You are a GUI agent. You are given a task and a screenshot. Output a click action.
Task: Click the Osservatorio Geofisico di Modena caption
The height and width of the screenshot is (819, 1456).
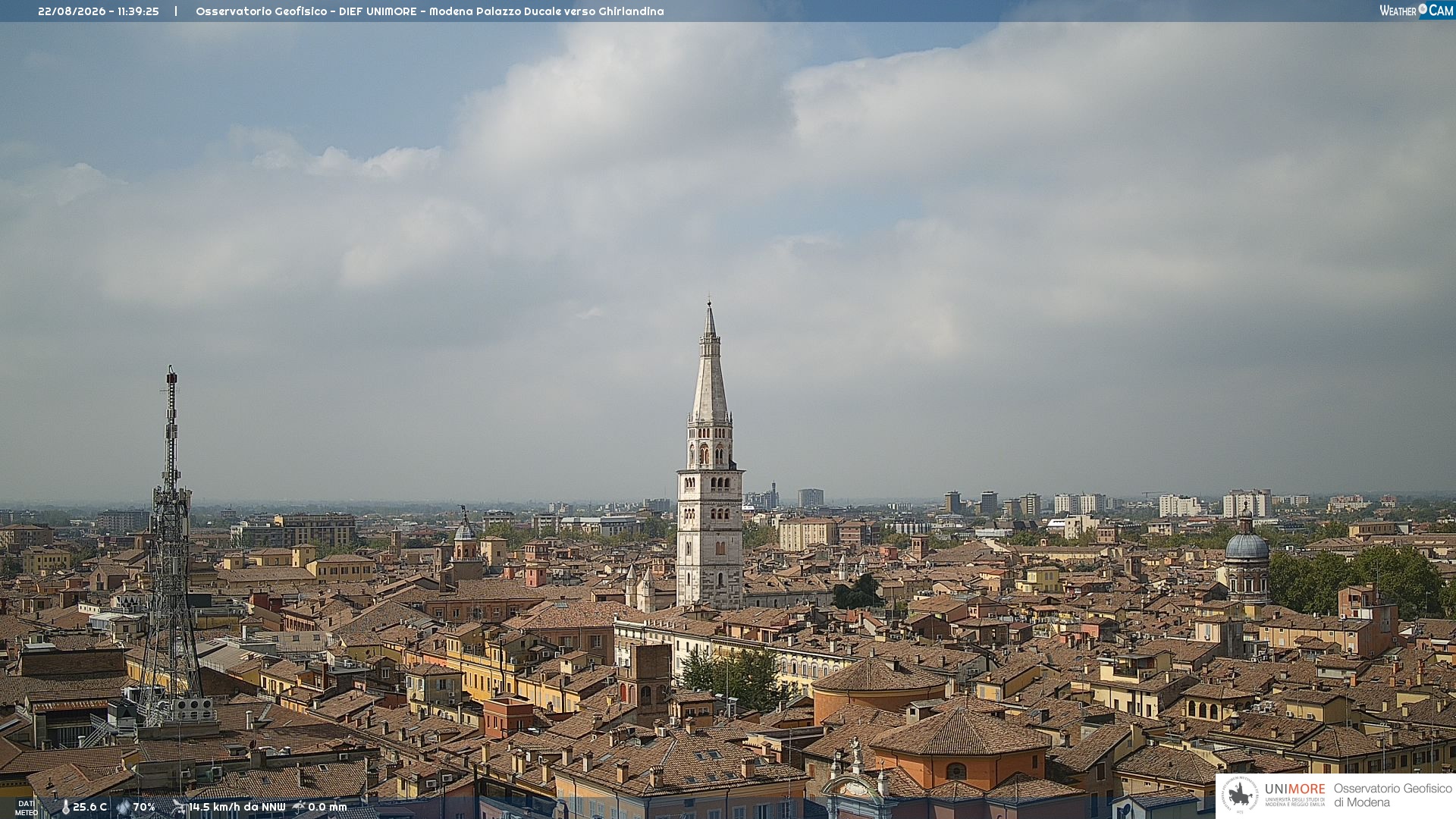(1392, 795)
